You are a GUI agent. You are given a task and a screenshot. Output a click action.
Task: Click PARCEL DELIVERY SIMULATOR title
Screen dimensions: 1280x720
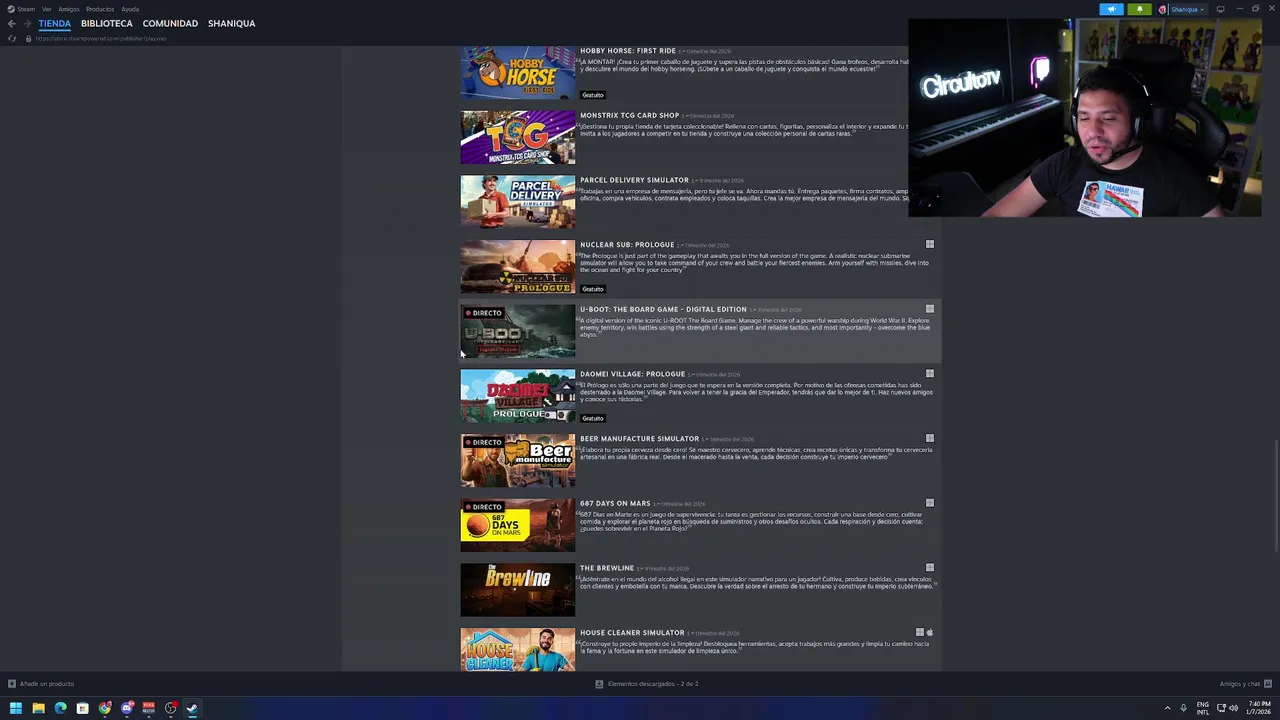pos(634,180)
